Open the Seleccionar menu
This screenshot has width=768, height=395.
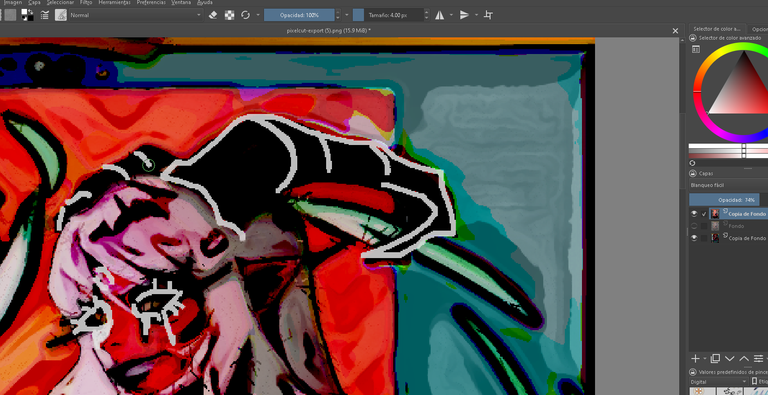pos(60,2)
